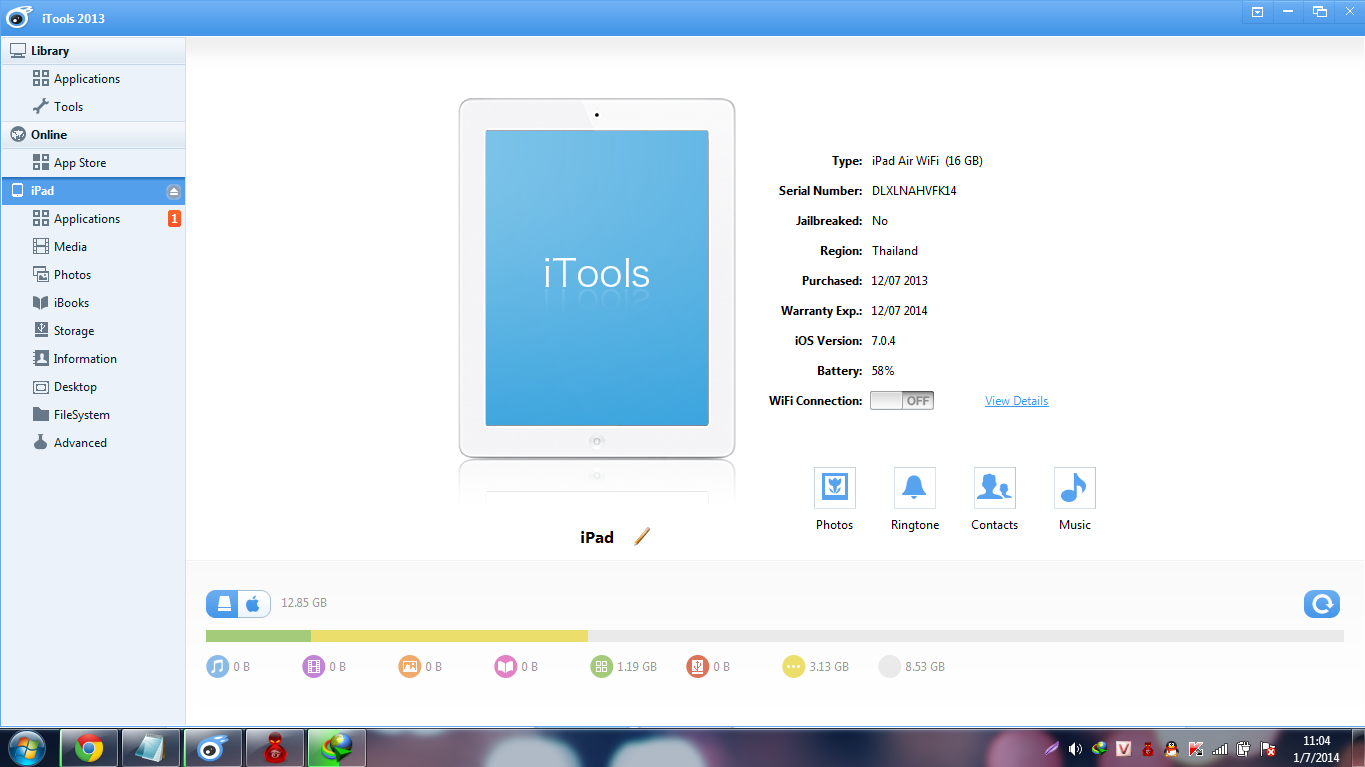Click the iTools taskbar button
Screen dimensions: 1365x767
[x=213, y=748]
